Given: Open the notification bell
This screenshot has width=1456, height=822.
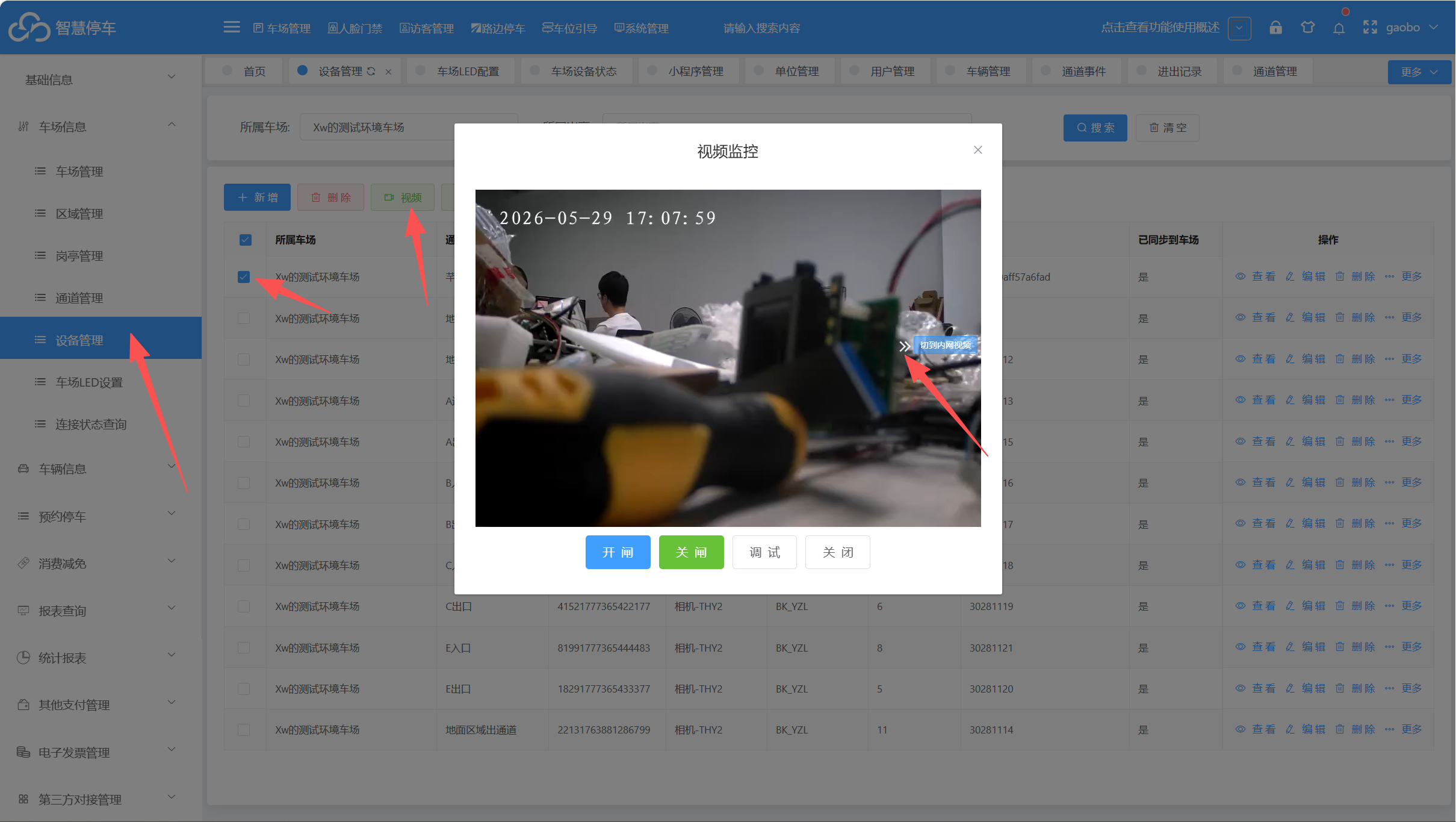Looking at the screenshot, I should click(x=1339, y=28).
